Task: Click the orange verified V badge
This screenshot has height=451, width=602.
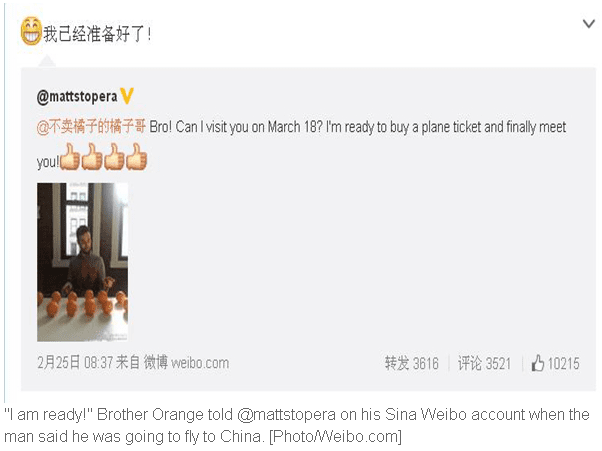Action: tap(127, 96)
